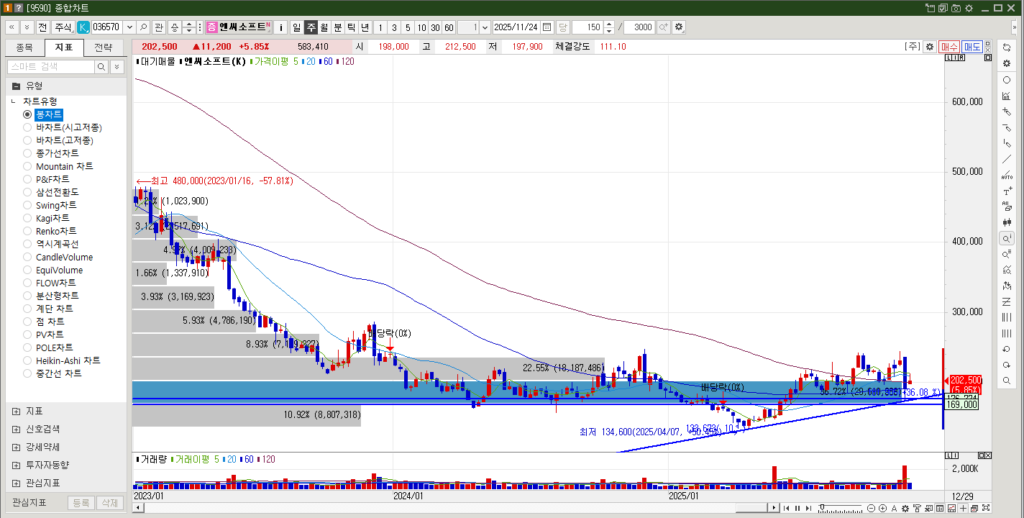Screen dimensions: 1024x518
Task: Click the blue 매도 sell button
Action: tap(972, 46)
